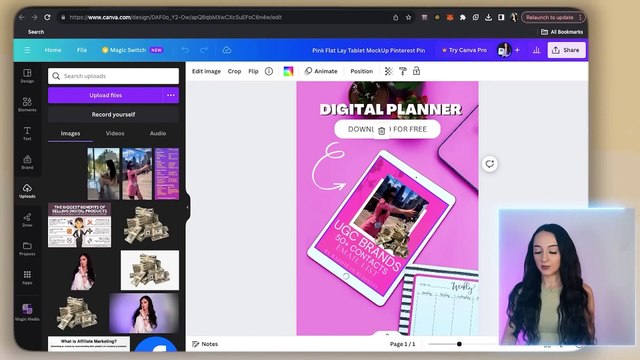Open the Uploads sidebar panel
640x360 pixels.
[27, 191]
